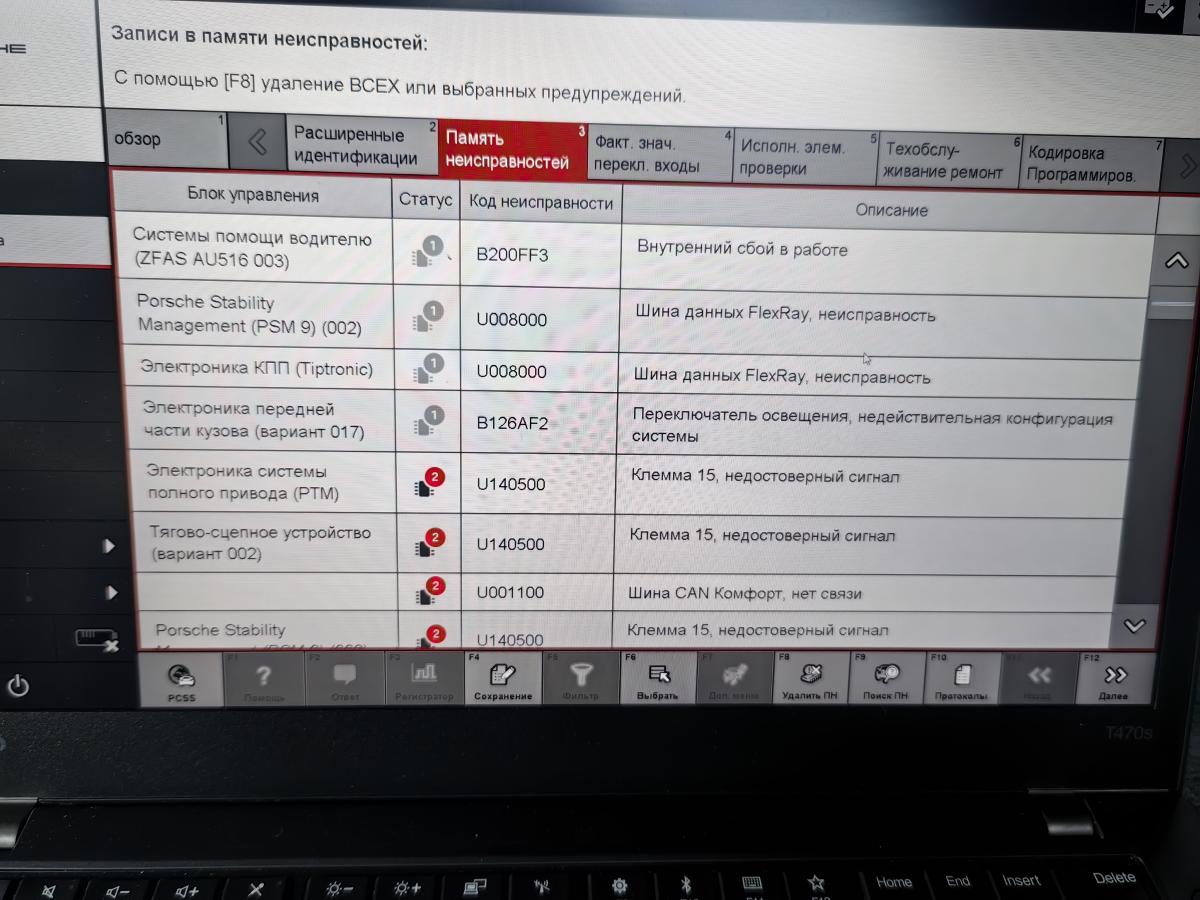Viewport: 1200px width, 900px height.
Task: Click the Выбрать (F6) select icon
Action: (x=657, y=679)
